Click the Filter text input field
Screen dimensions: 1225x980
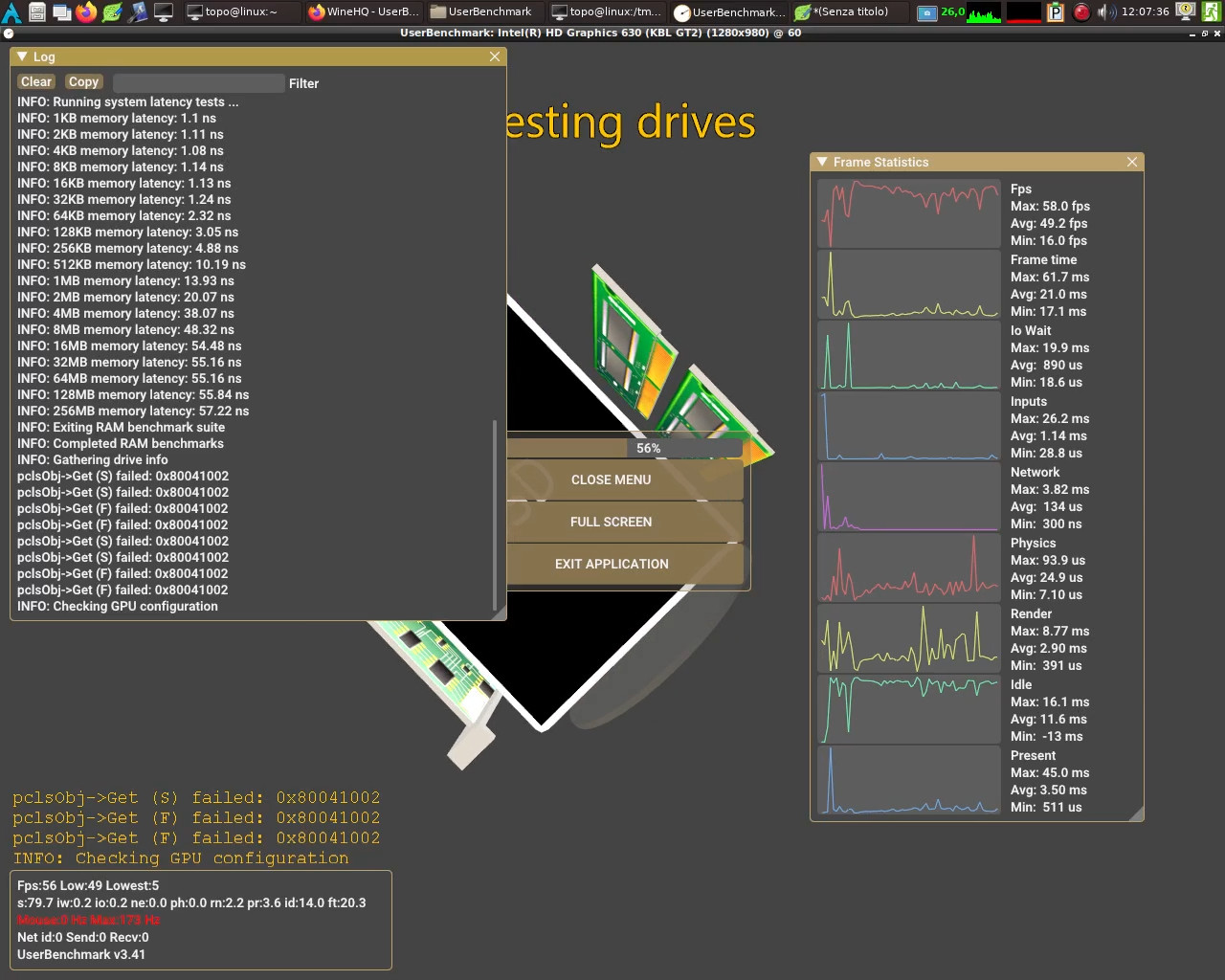pyautogui.click(x=198, y=83)
